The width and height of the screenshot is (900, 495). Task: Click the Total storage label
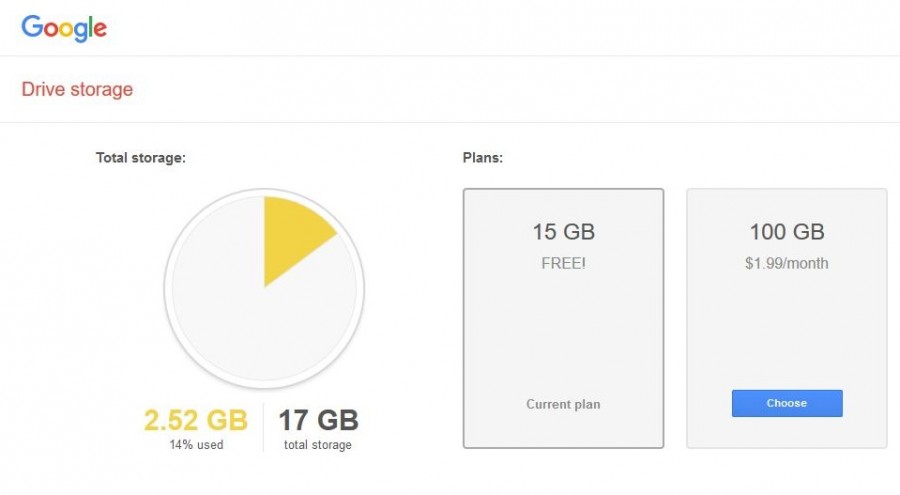[x=141, y=158]
